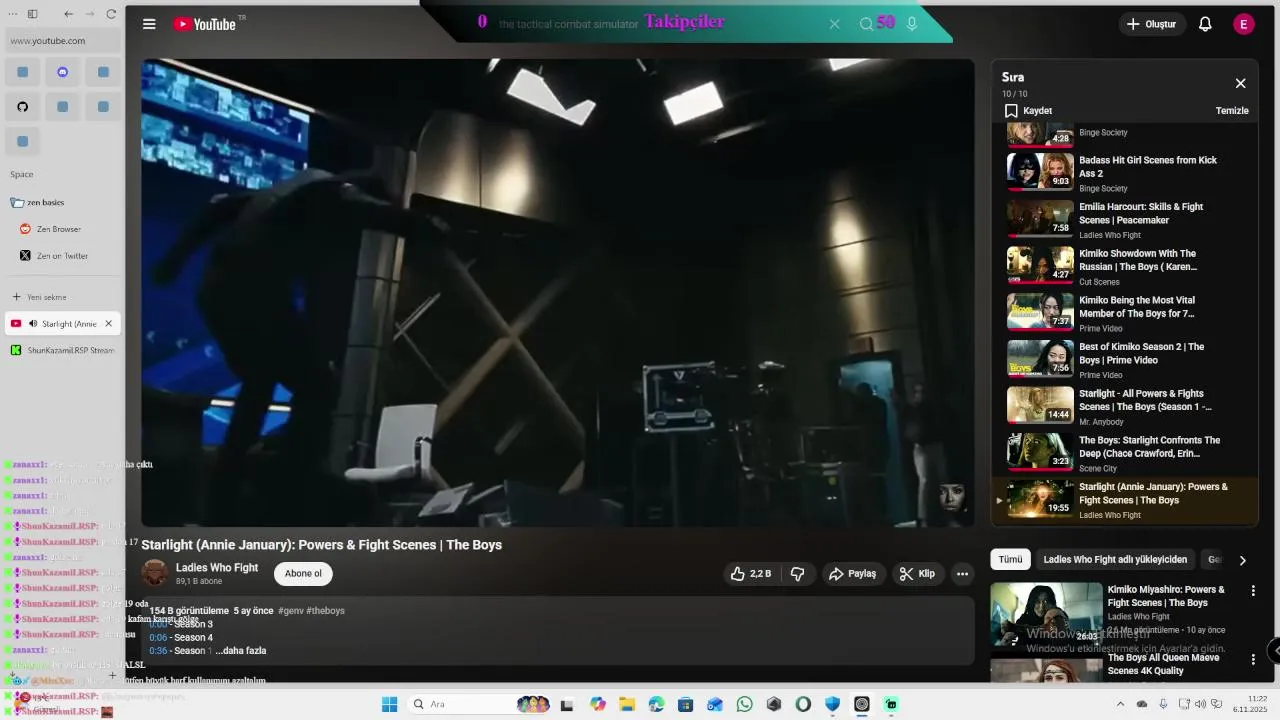The width and height of the screenshot is (1280, 720).
Task: Save queue with Kaydet bookmark button
Action: coord(1028,111)
